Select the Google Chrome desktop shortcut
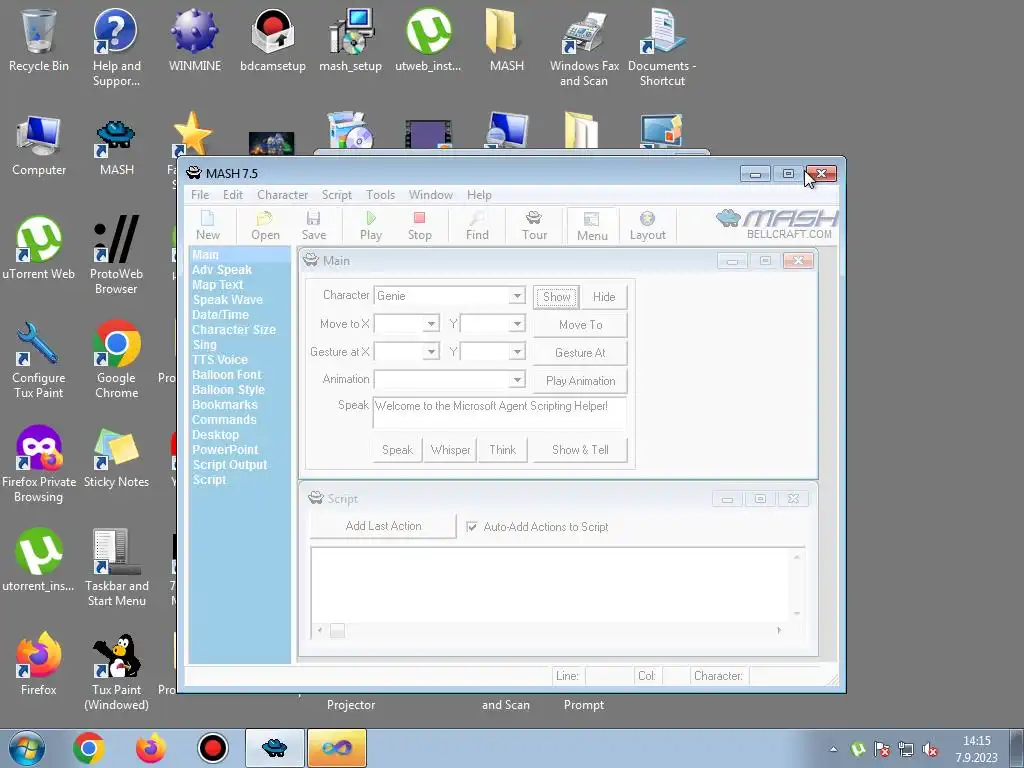1024x768 pixels. (116, 359)
